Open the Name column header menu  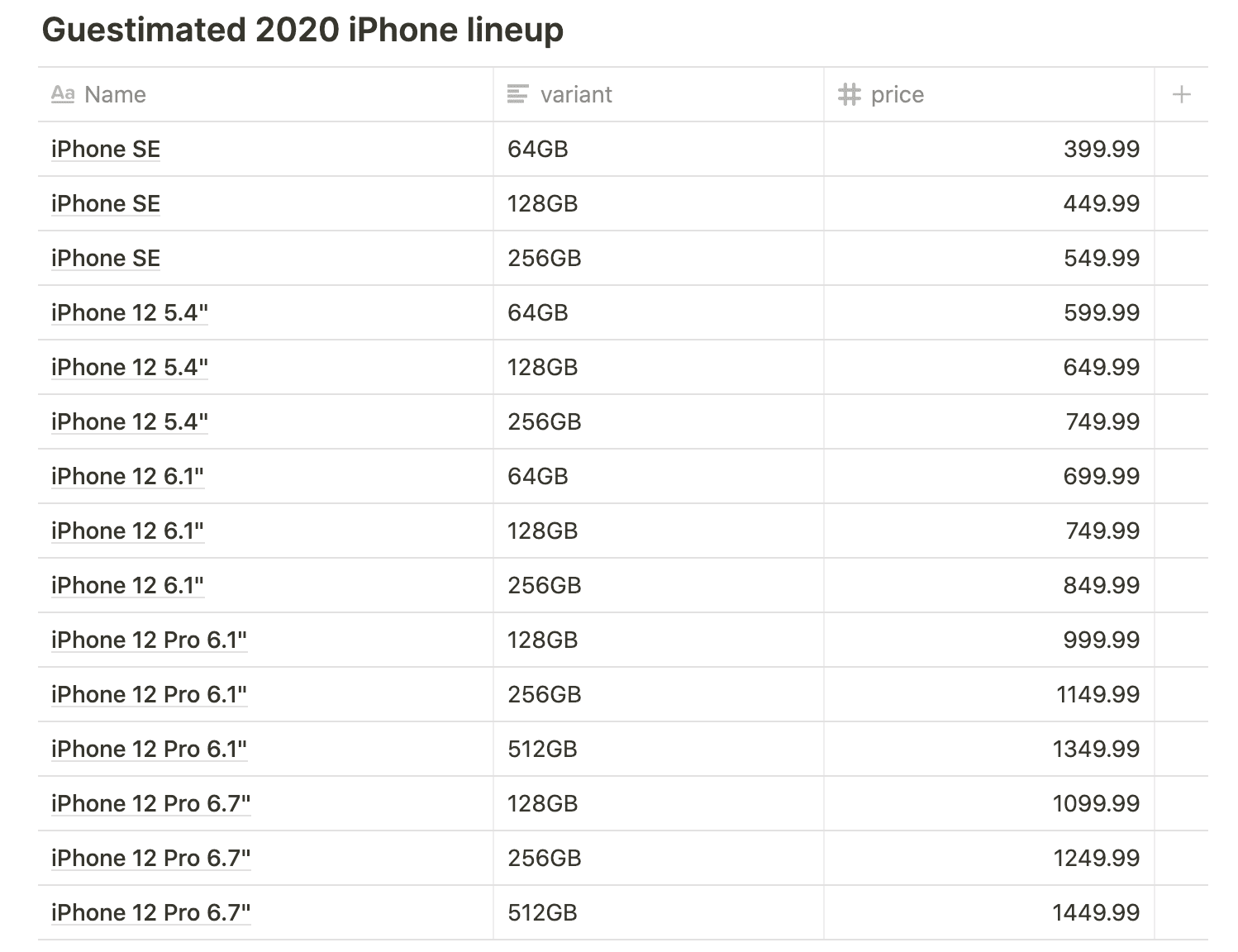(265, 94)
